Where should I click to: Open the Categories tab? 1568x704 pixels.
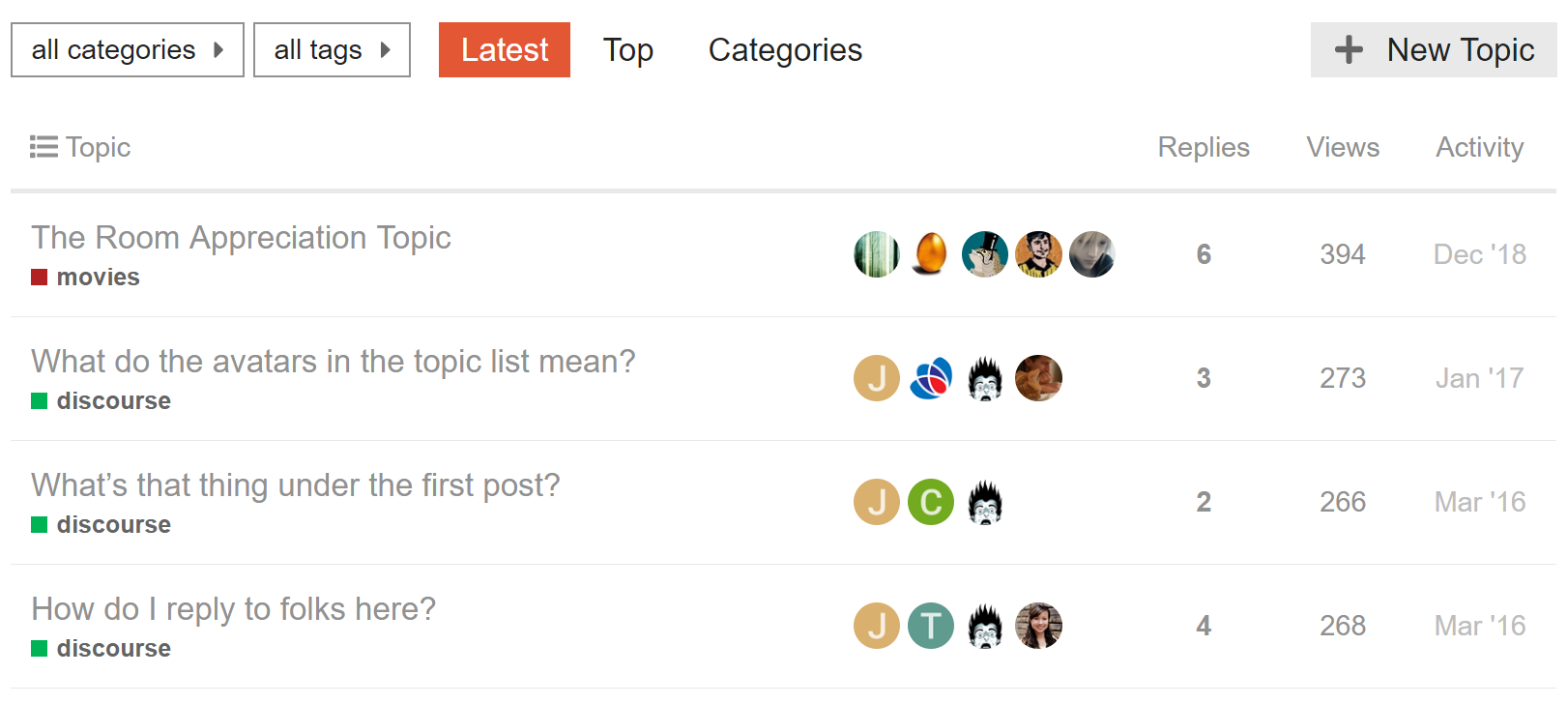[785, 49]
